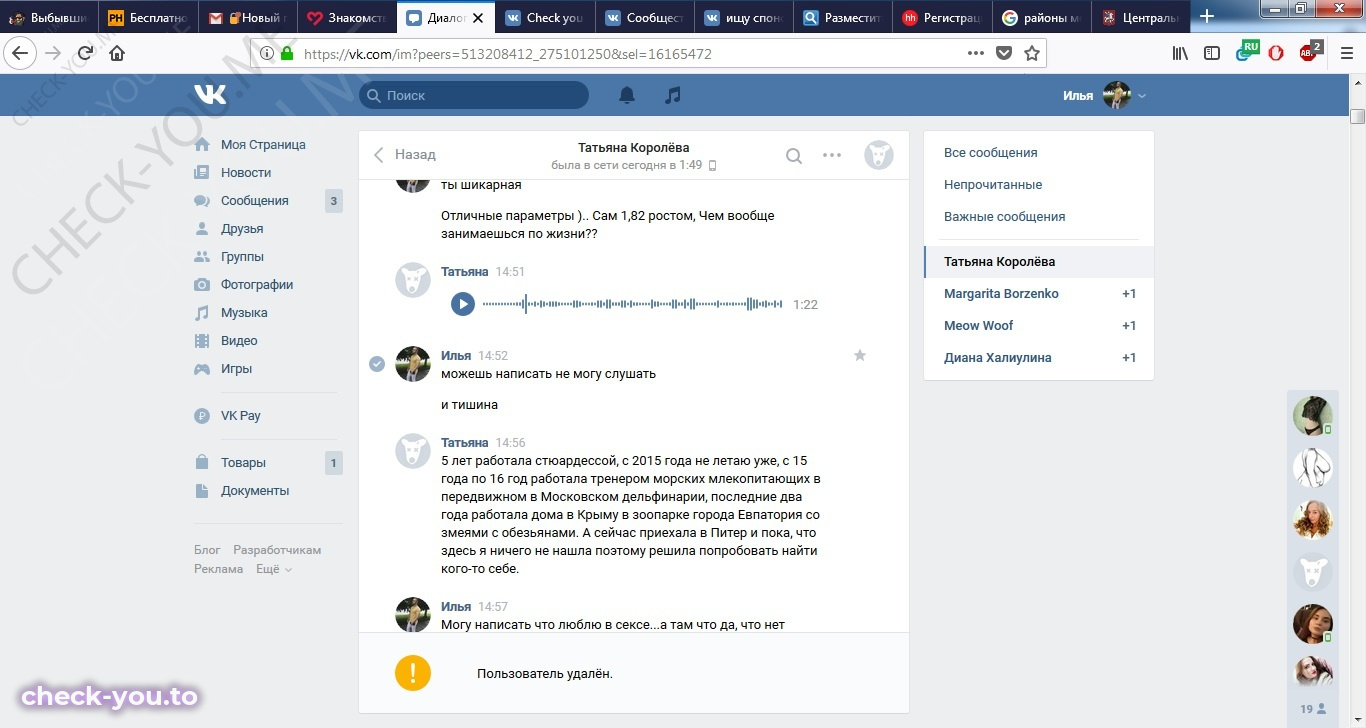Bookmark this page star icon
The width and height of the screenshot is (1366, 728).
(1032, 54)
